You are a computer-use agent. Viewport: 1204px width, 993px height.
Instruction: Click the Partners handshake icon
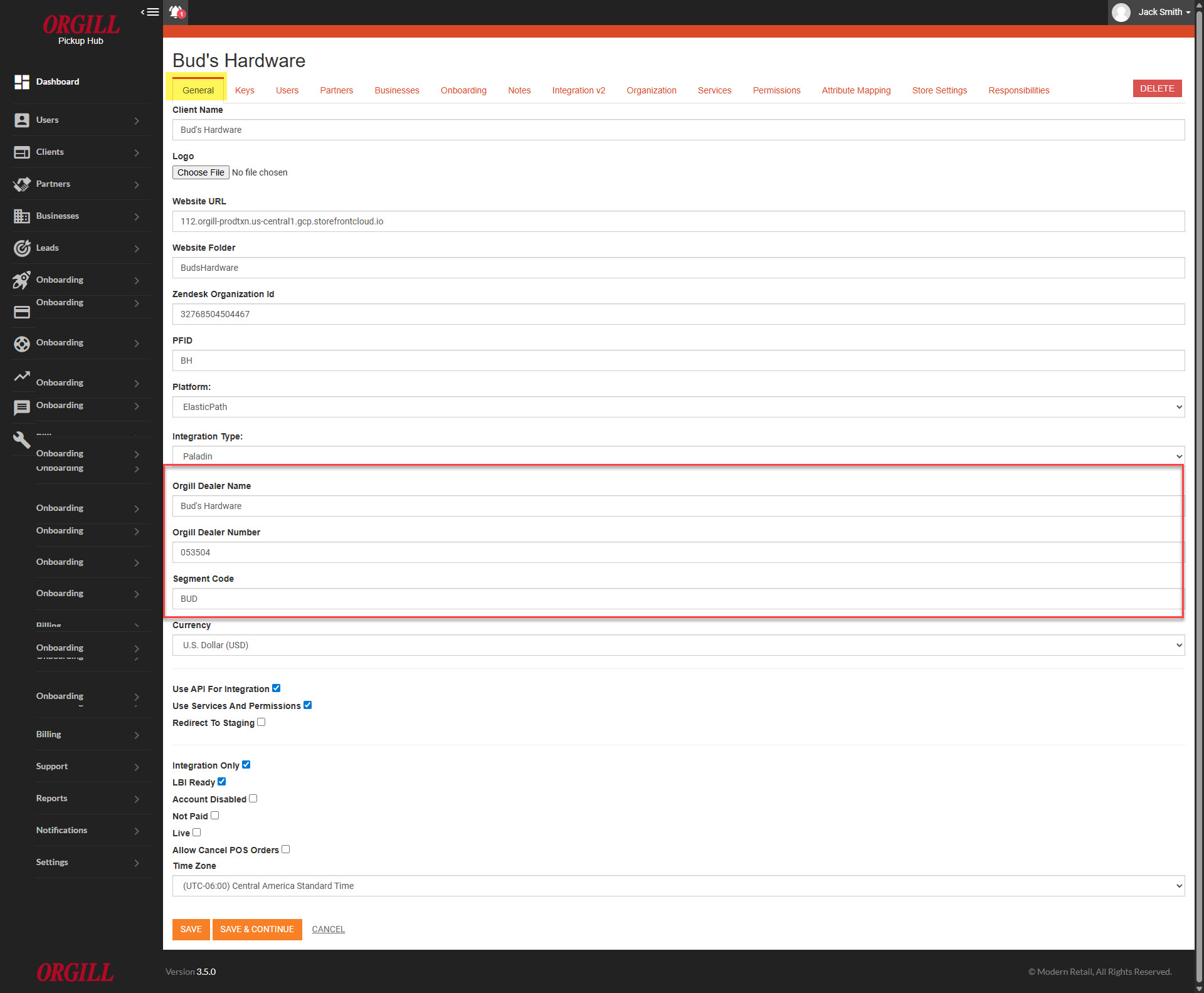22,184
